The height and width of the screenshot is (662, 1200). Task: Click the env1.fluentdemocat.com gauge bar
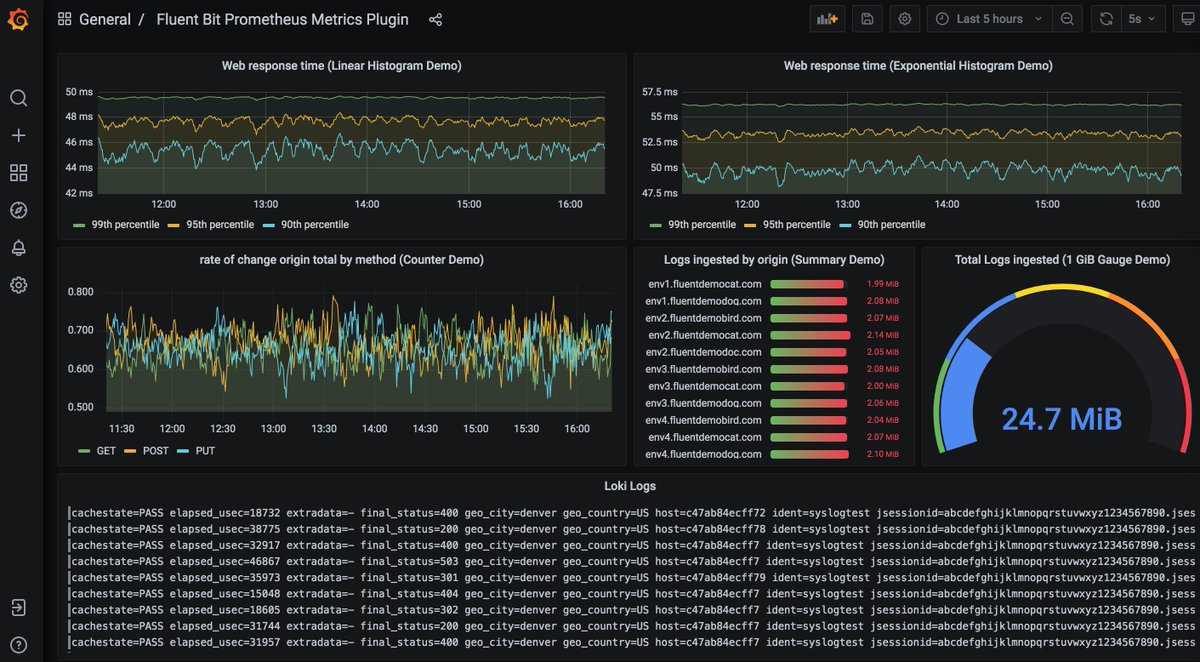click(x=808, y=284)
